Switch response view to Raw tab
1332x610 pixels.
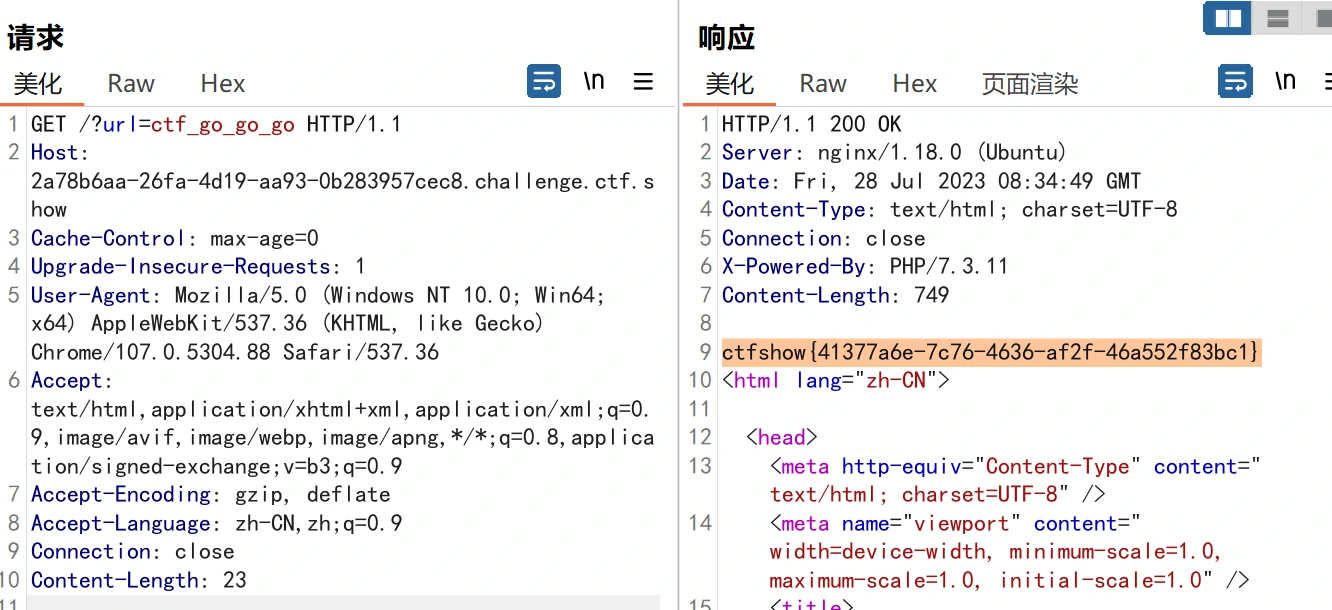tap(823, 84)
